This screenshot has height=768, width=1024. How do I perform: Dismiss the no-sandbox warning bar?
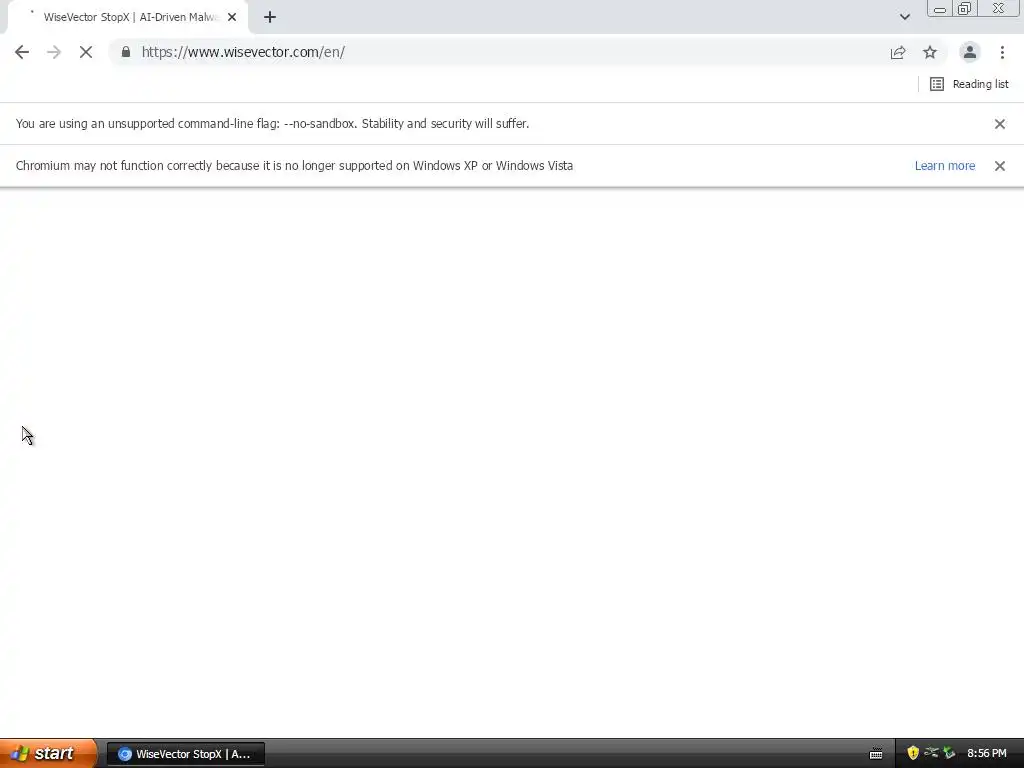coord(1000,124)
